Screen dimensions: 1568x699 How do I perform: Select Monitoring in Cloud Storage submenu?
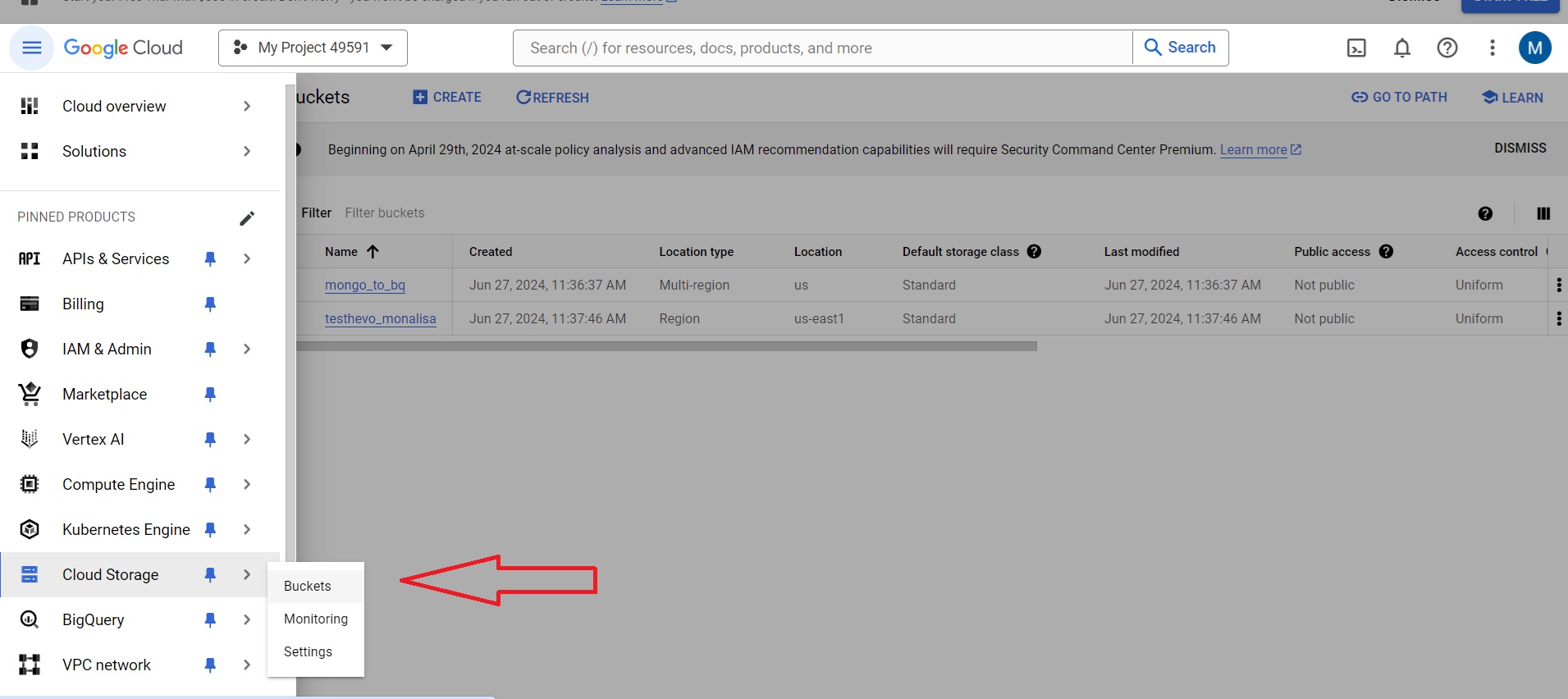coord(316,619)
